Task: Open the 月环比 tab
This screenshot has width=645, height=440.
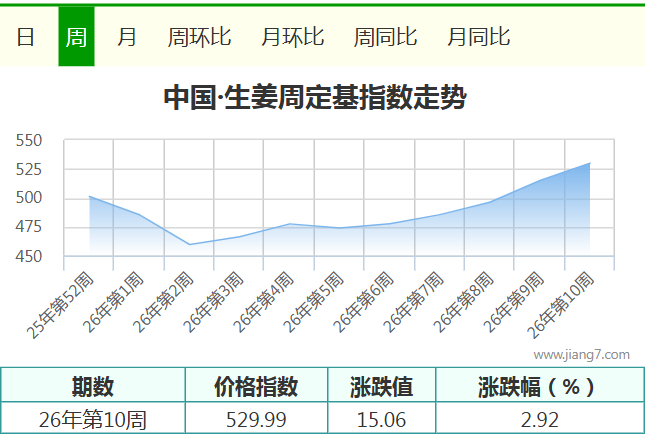Action: [x=292, y=37]
